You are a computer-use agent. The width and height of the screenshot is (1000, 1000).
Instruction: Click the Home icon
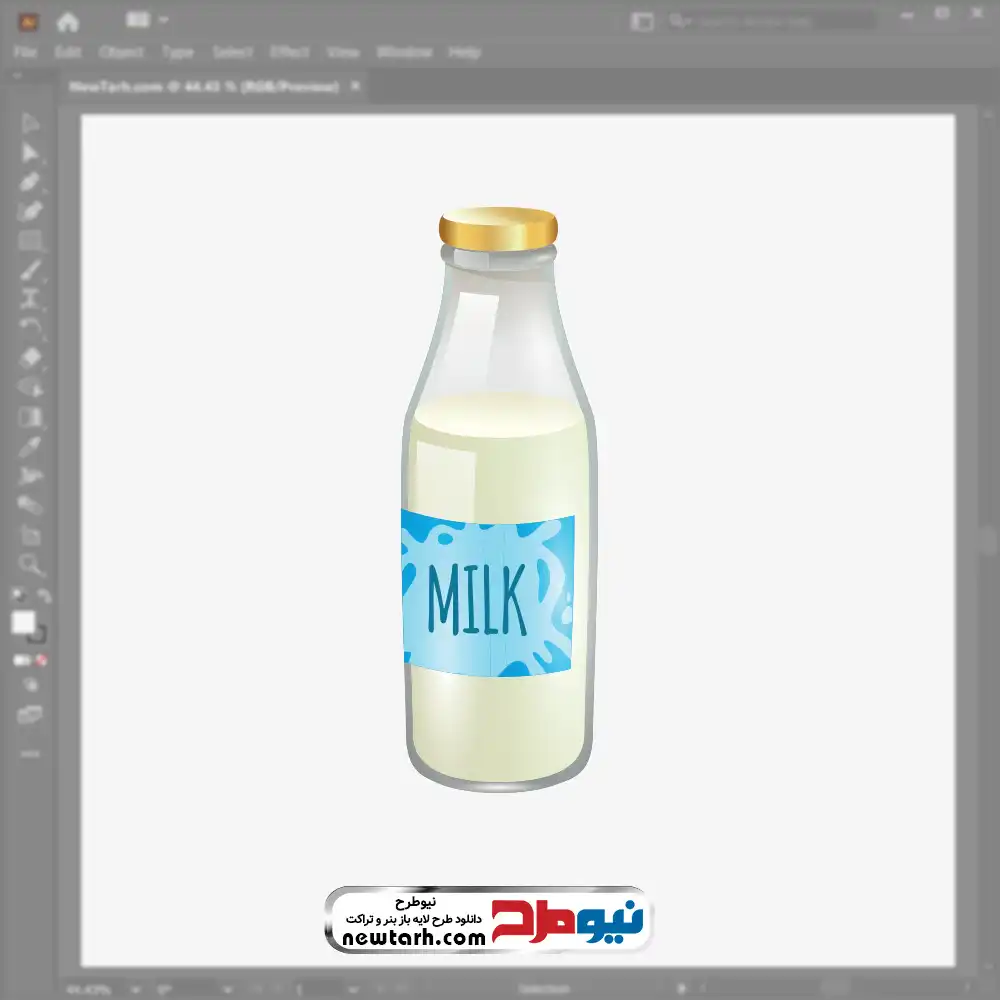coord(67,21)
